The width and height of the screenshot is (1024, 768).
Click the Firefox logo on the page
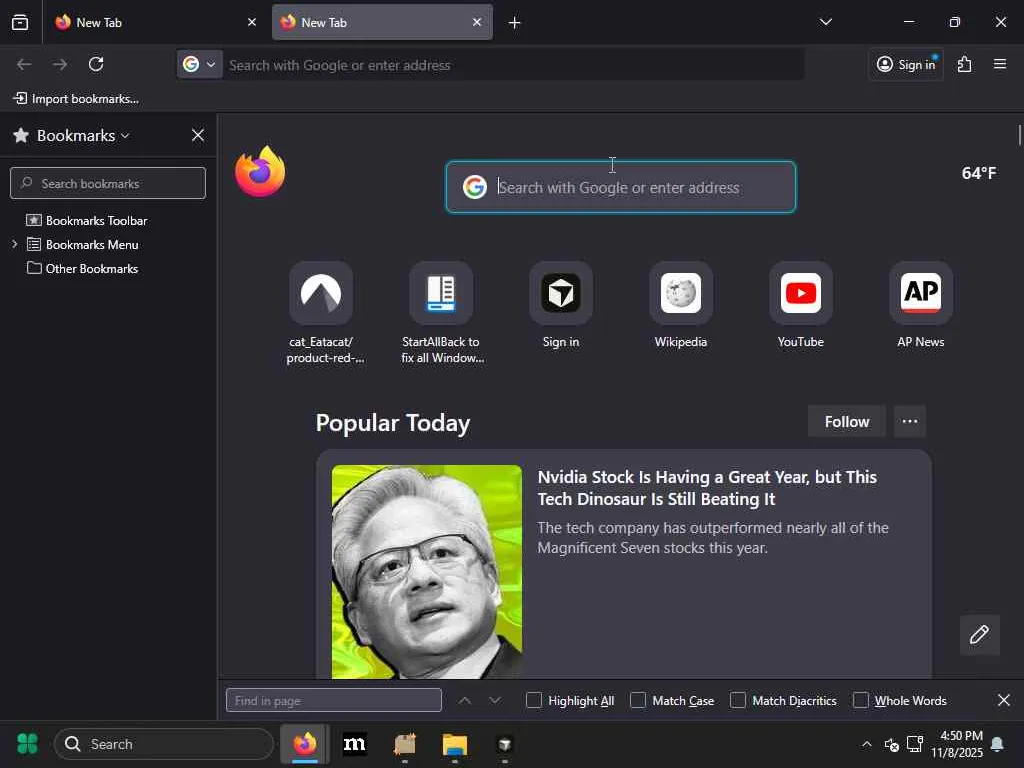tap(260, 172)
